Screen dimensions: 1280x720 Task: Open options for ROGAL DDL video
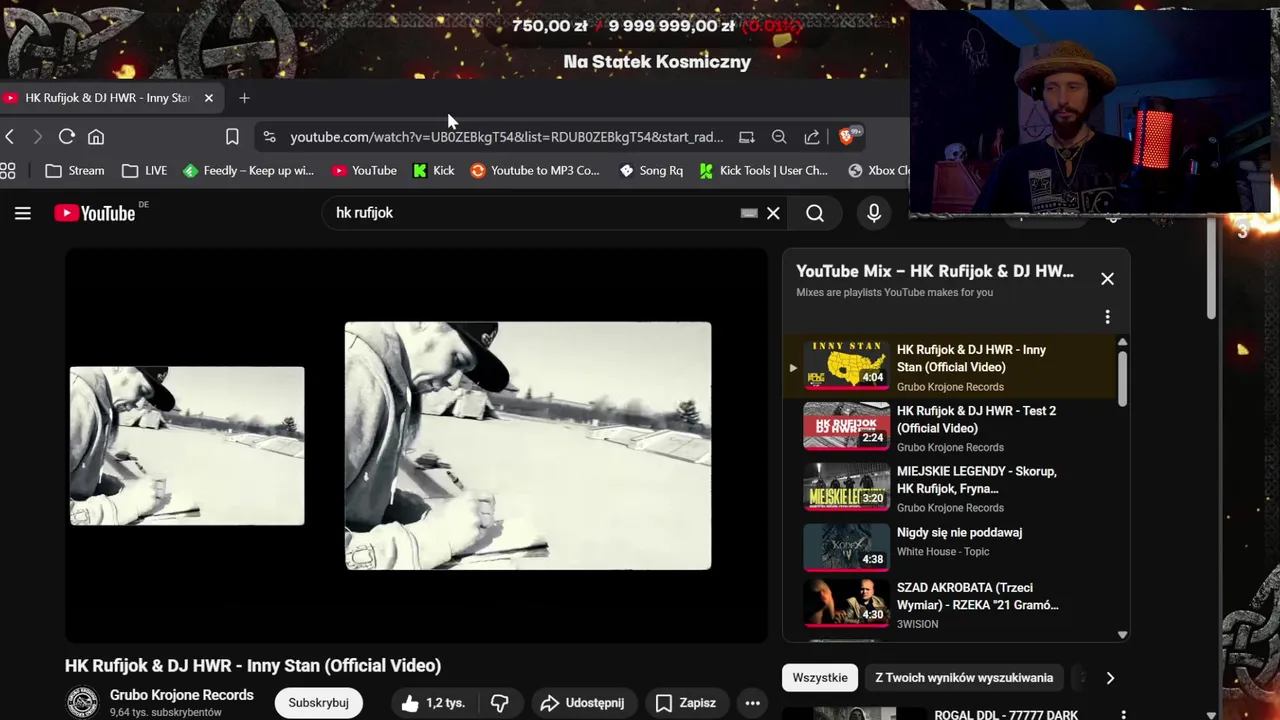point(1123,715)
